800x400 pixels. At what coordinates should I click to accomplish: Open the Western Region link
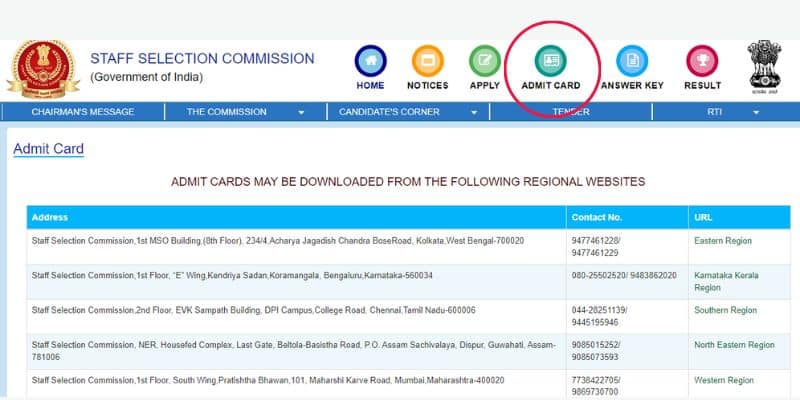(723, 380)
